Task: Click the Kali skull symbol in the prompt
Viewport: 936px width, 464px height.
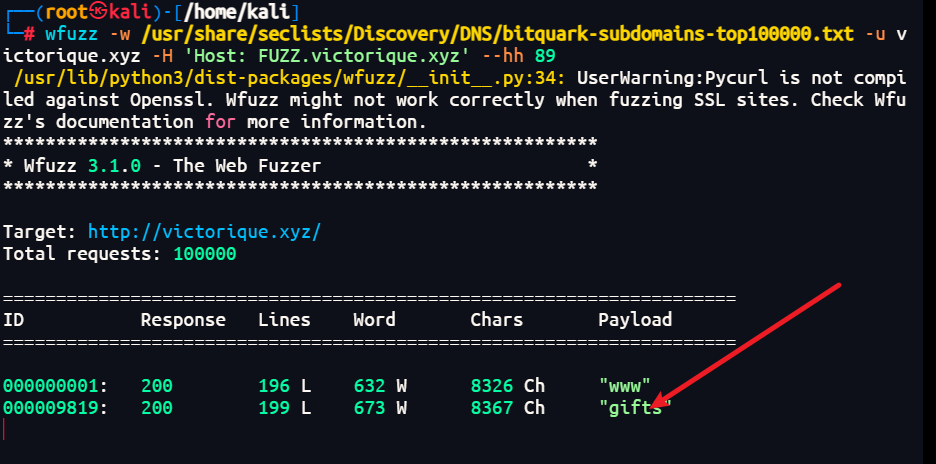Action: [x=95, y=11]
